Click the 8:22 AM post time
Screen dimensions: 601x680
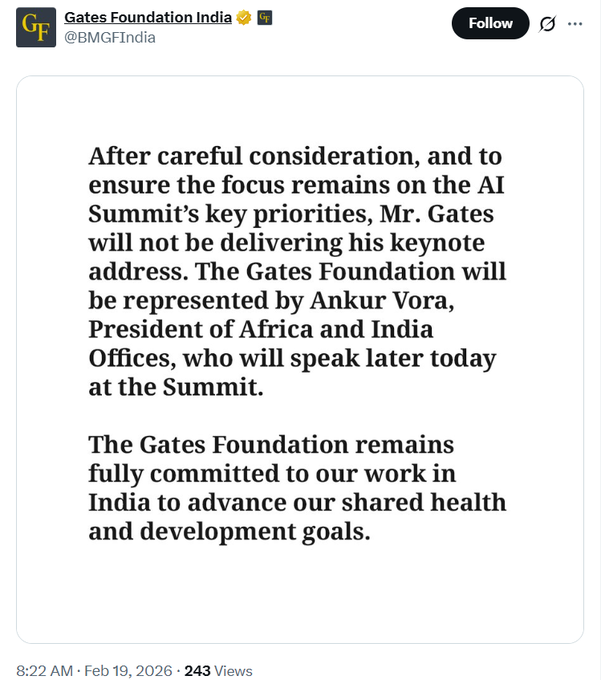[x=46, y=670]
